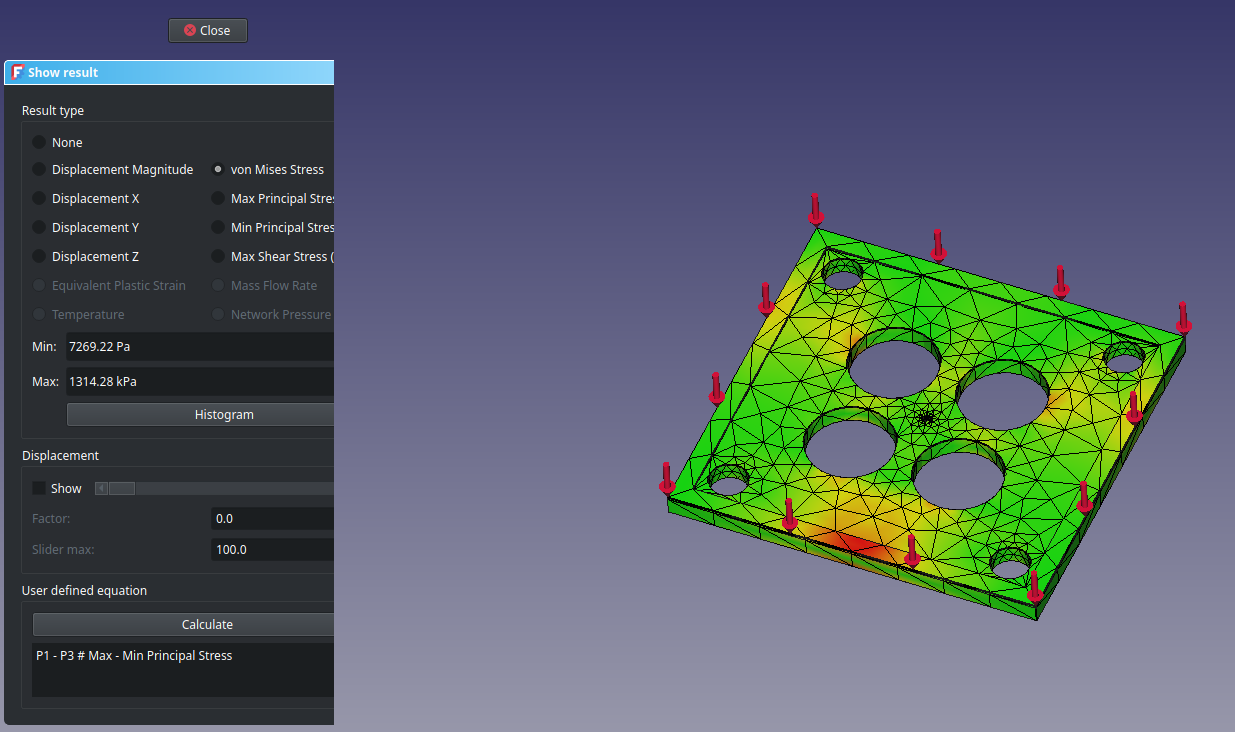
Task: Click the Min value field
Action: coord(198,347)
